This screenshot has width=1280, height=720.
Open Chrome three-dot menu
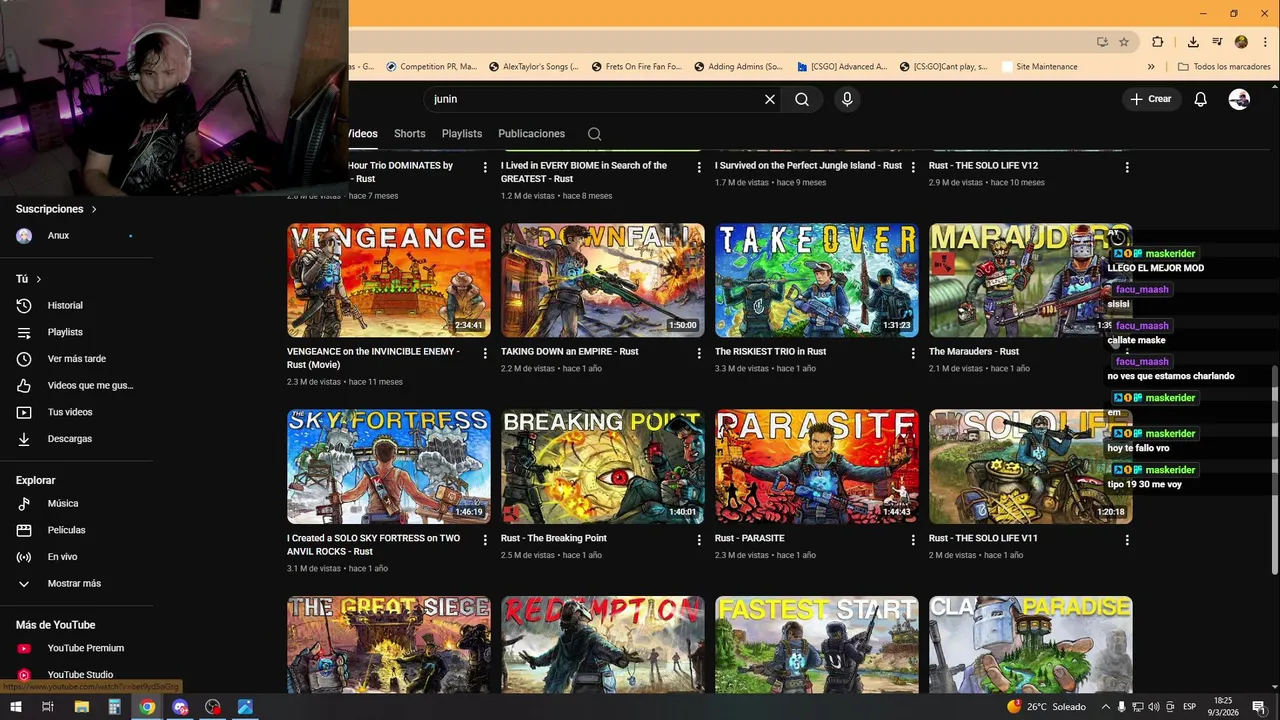1264,42
